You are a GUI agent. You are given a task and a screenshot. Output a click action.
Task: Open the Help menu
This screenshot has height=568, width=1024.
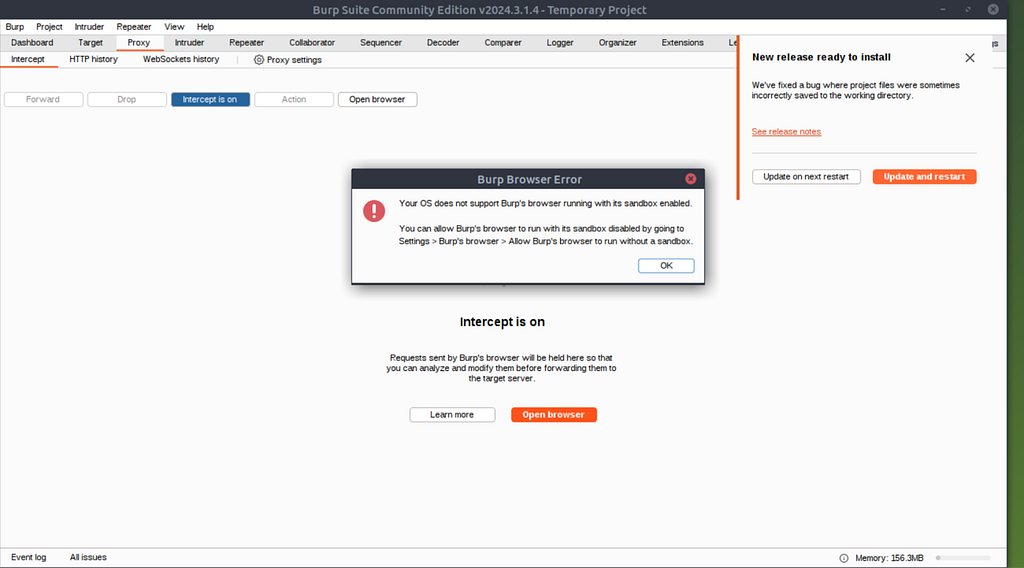(x=205, y=27)
